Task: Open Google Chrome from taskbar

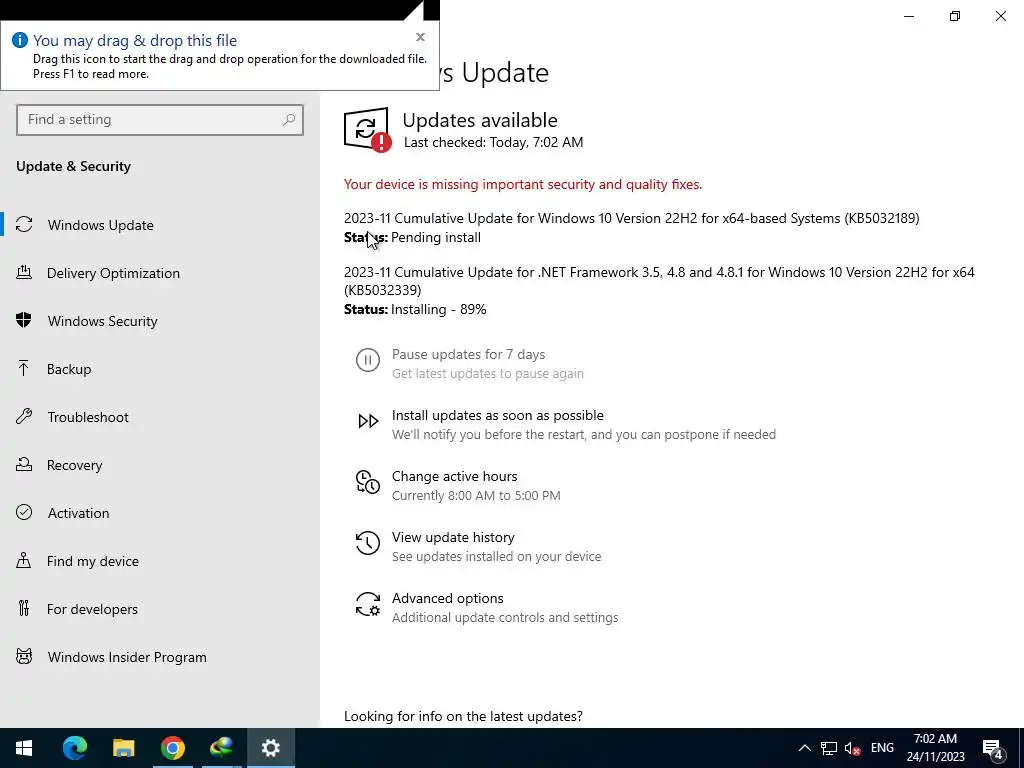Action: click(x=172, y=748)
